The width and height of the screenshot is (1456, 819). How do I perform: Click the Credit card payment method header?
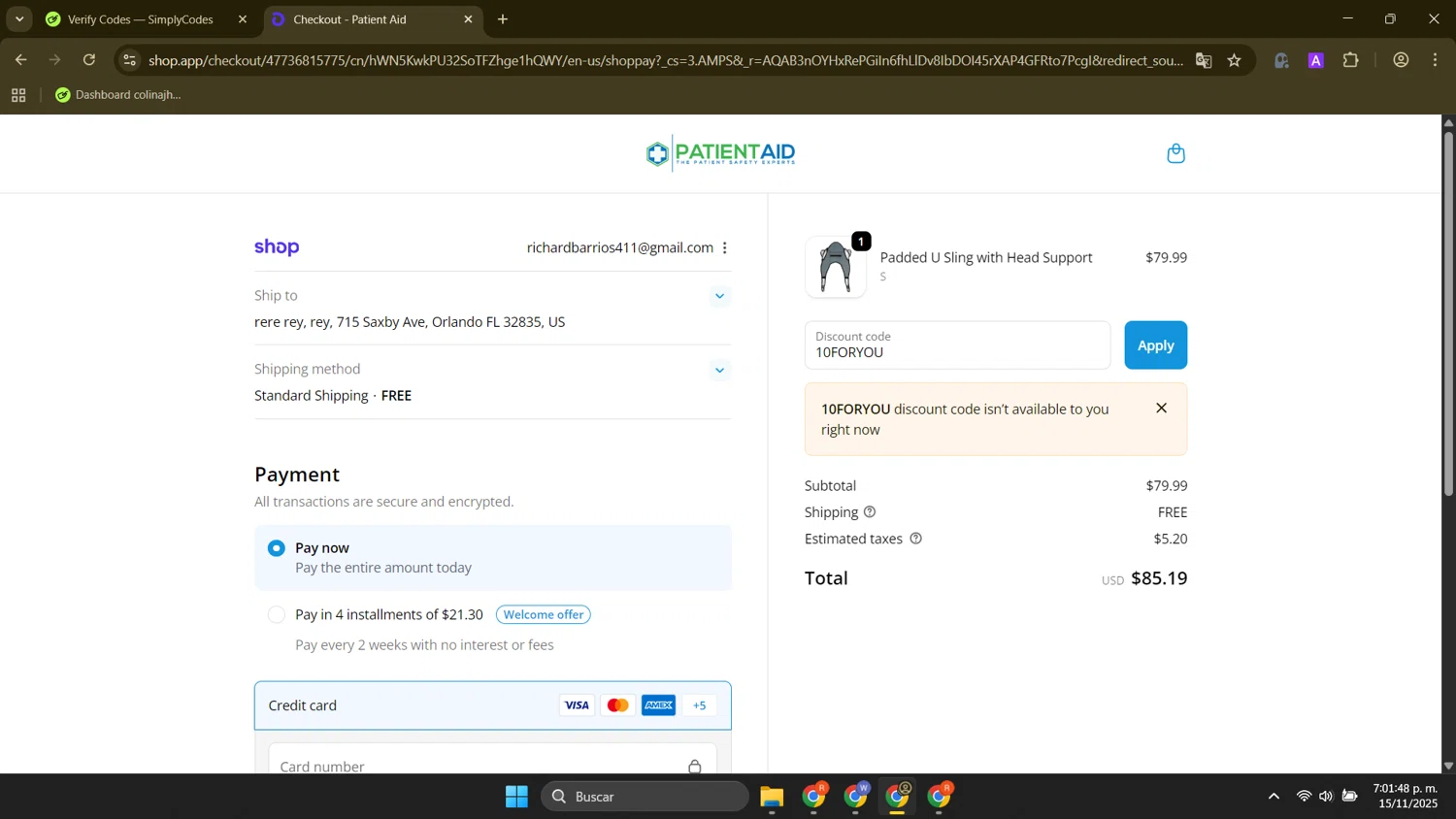492,705
